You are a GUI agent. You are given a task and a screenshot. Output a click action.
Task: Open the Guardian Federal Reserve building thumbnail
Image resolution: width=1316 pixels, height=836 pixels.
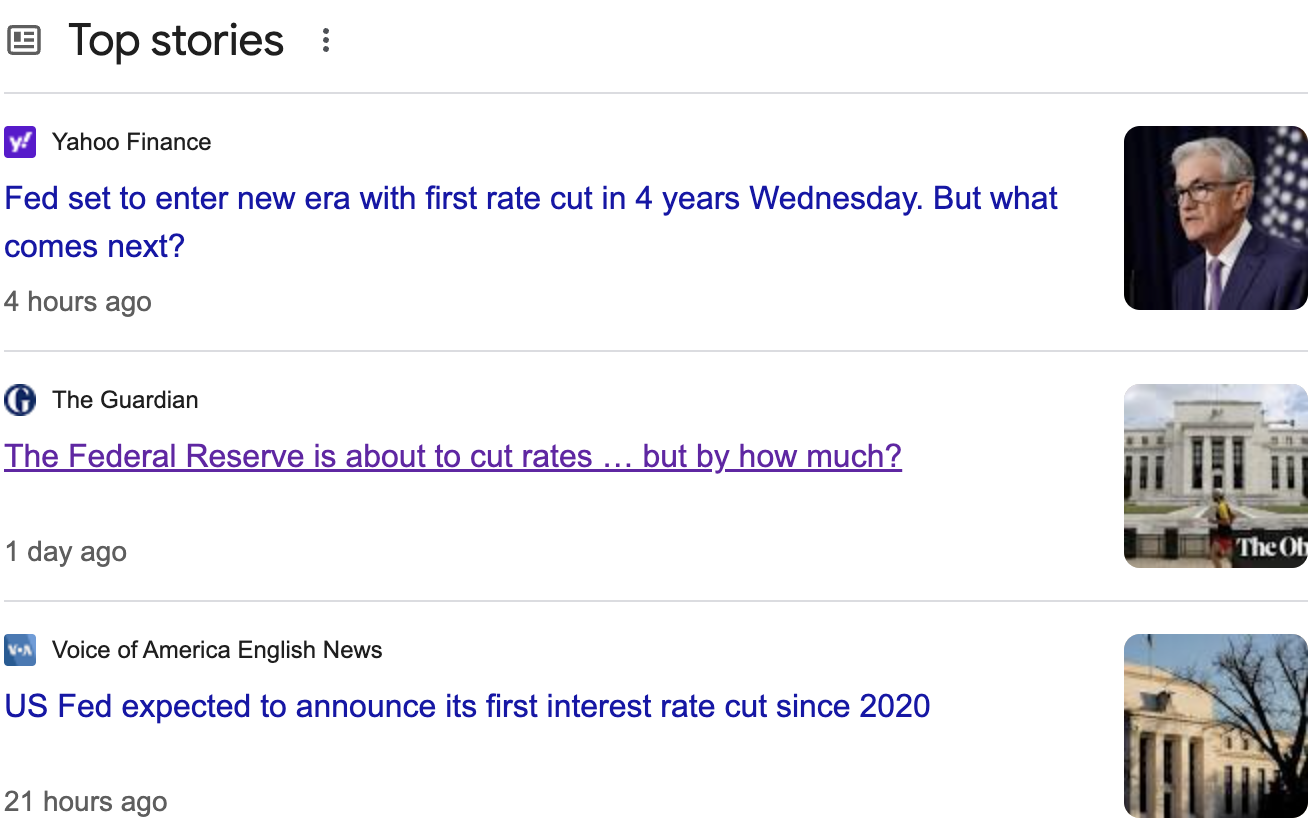(x=1216, y=476)
